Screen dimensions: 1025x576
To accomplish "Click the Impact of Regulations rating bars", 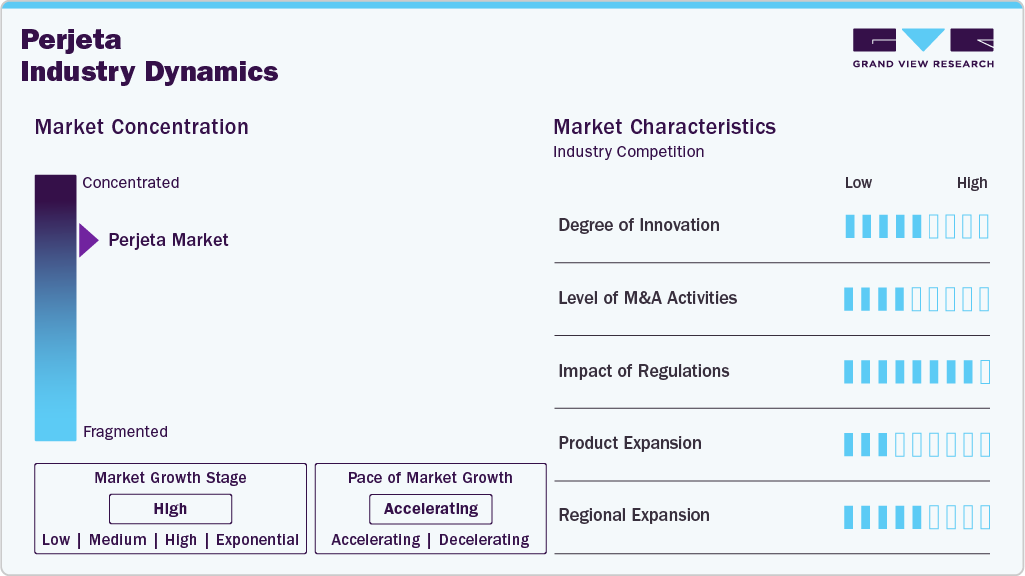I will click(916, 372).
